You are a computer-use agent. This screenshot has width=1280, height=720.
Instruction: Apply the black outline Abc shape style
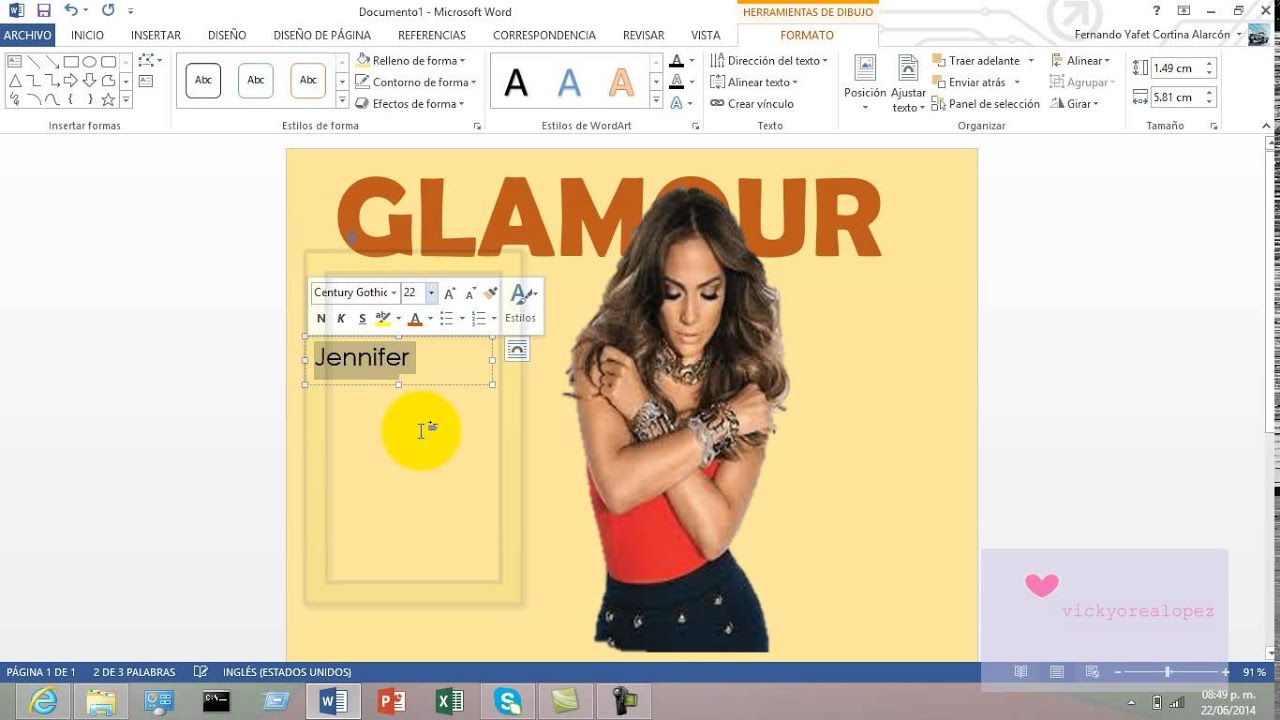[x=203, y=80]
